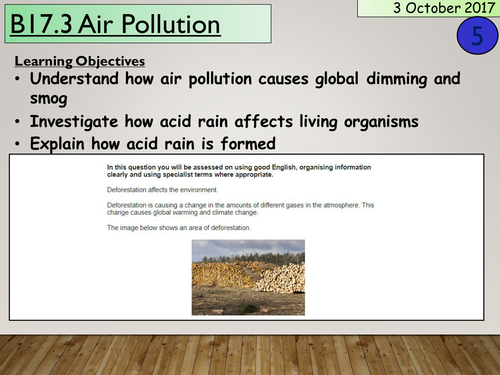Click the Explain how acid rain is formed line

pyautogui.click(x=153, y=144)
